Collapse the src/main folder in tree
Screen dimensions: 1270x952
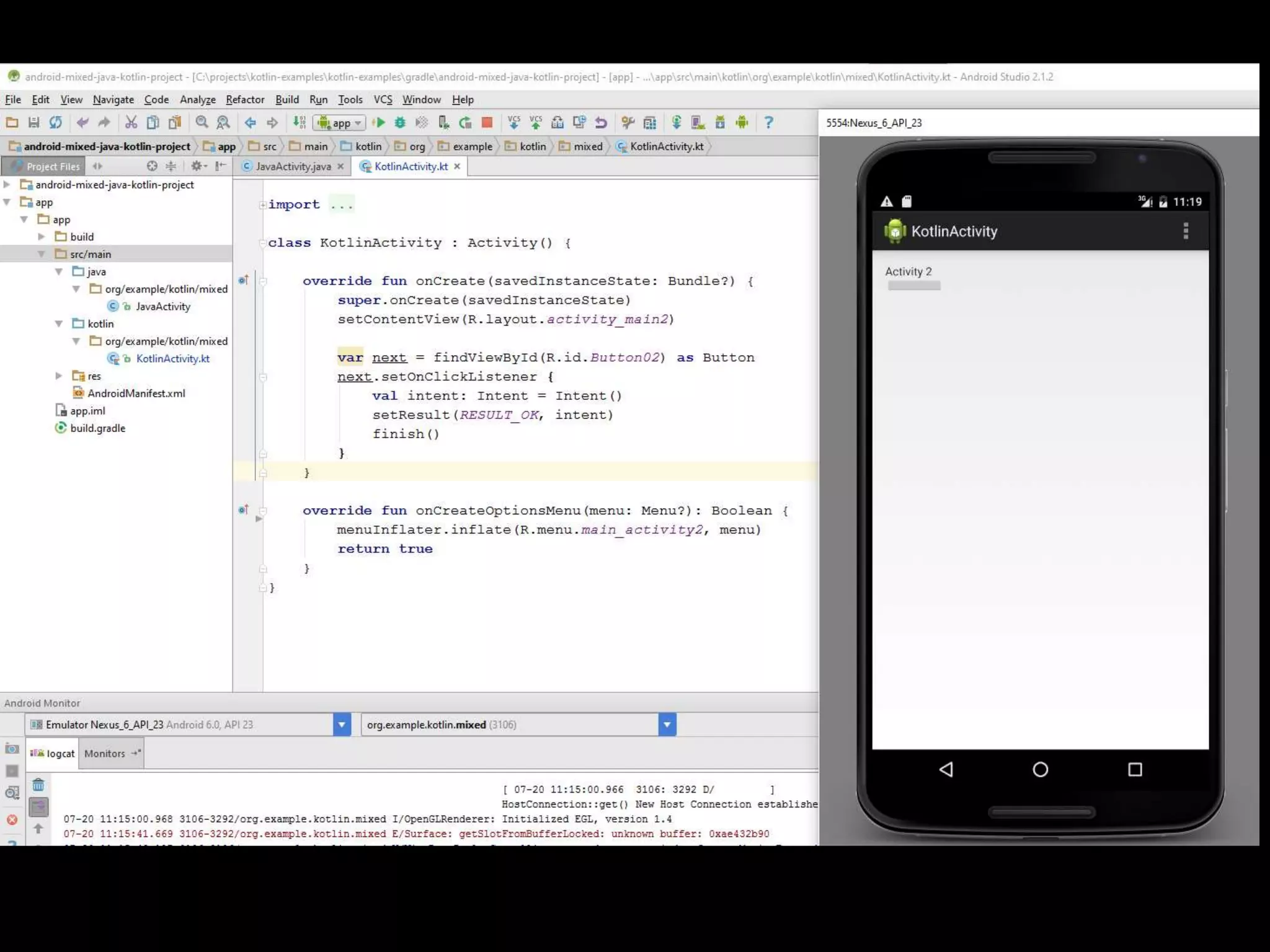(x=42, y=254)
